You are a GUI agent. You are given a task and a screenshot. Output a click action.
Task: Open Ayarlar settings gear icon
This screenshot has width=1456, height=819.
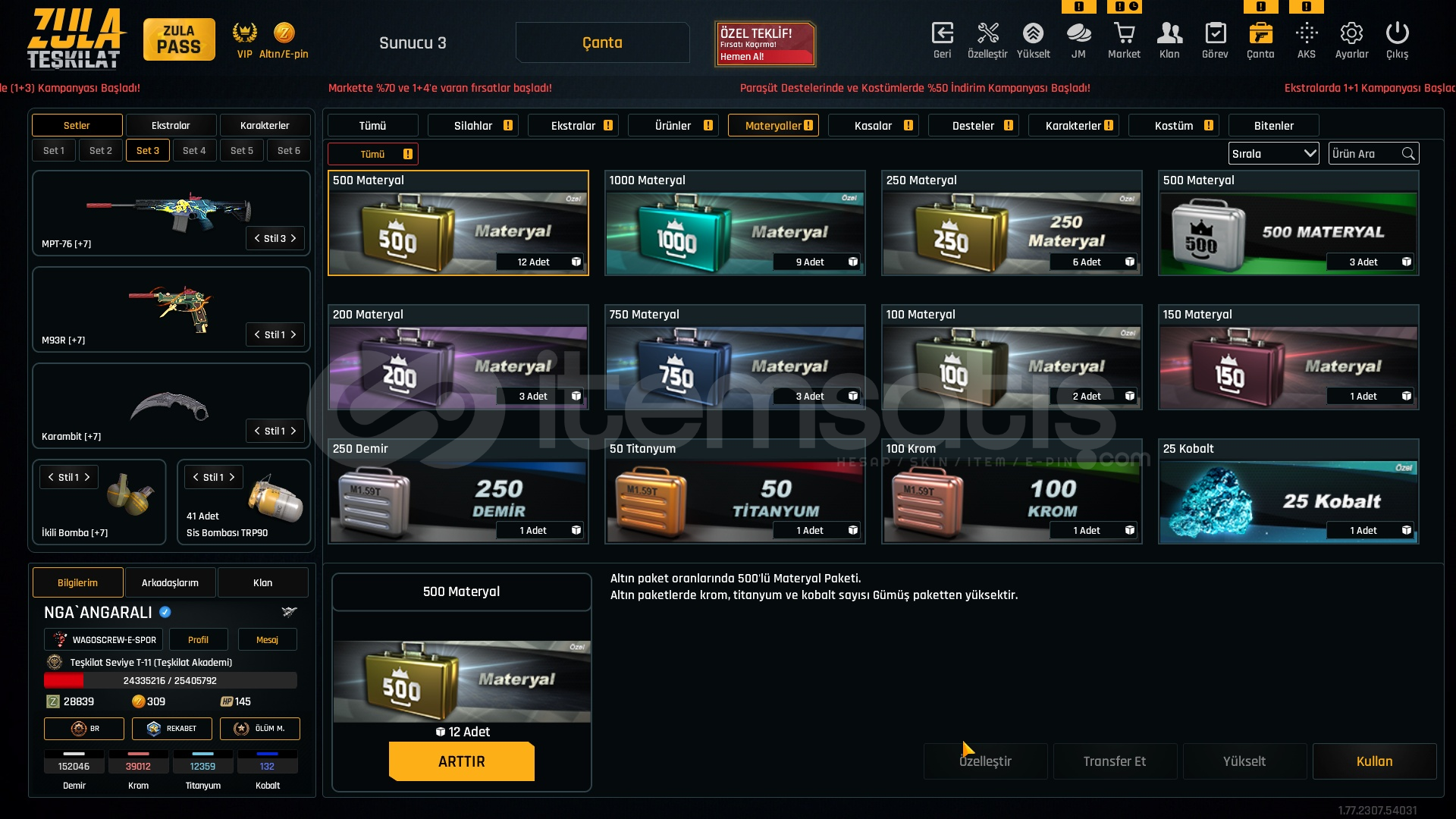(1351, 33)
